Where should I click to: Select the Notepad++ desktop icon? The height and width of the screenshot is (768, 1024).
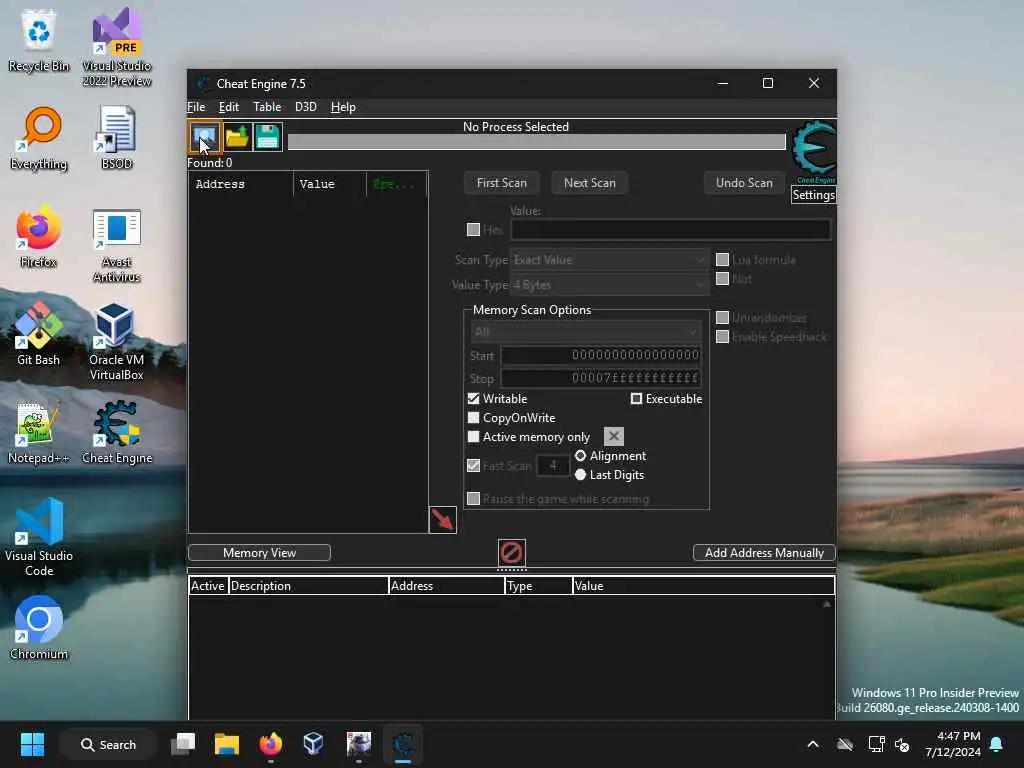pyautogui.click(x=39, y=432)
